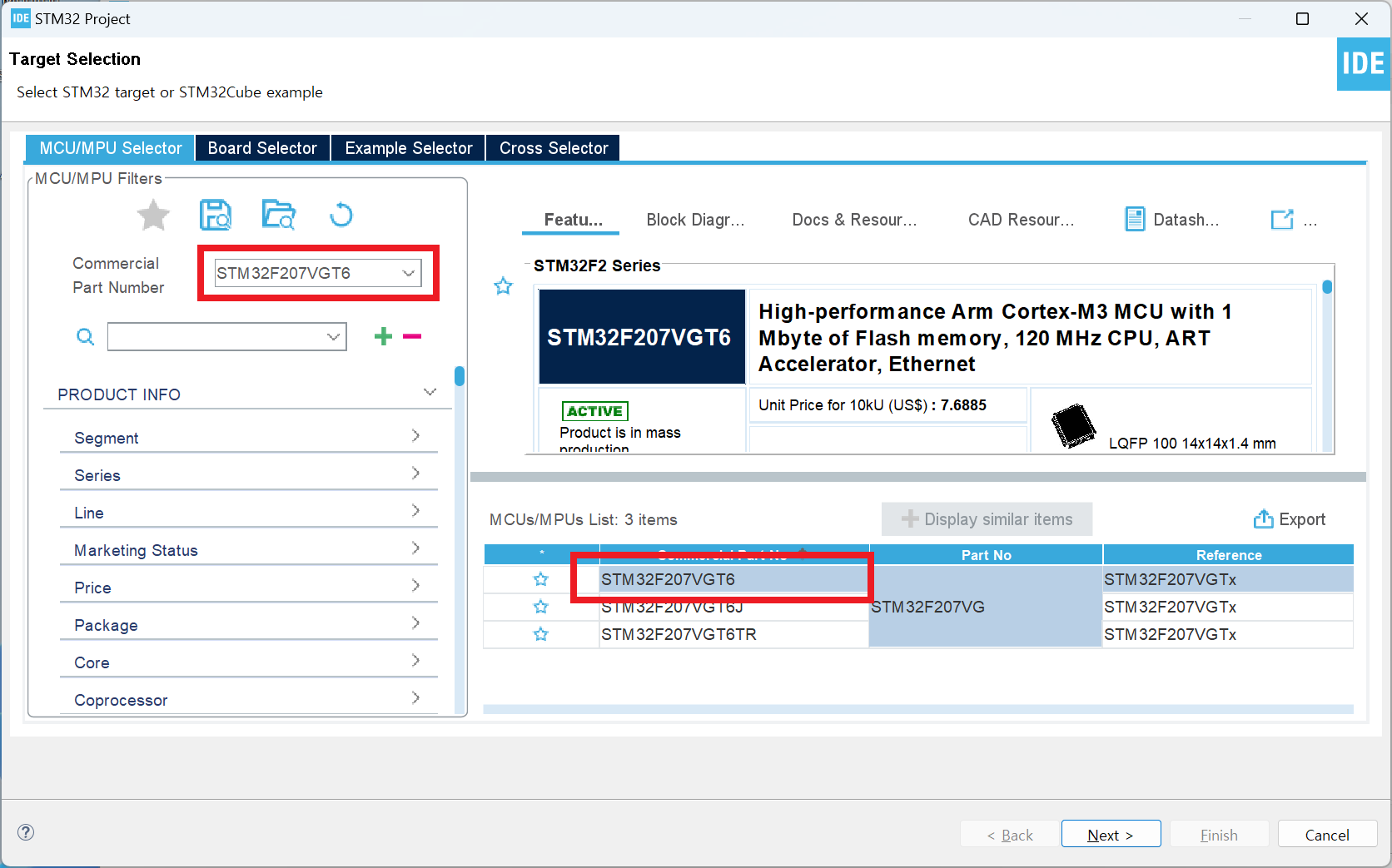Open the Features tab
Image resolution: width=1392 pixels, height=868 pixels.
[x=573, y=220]
